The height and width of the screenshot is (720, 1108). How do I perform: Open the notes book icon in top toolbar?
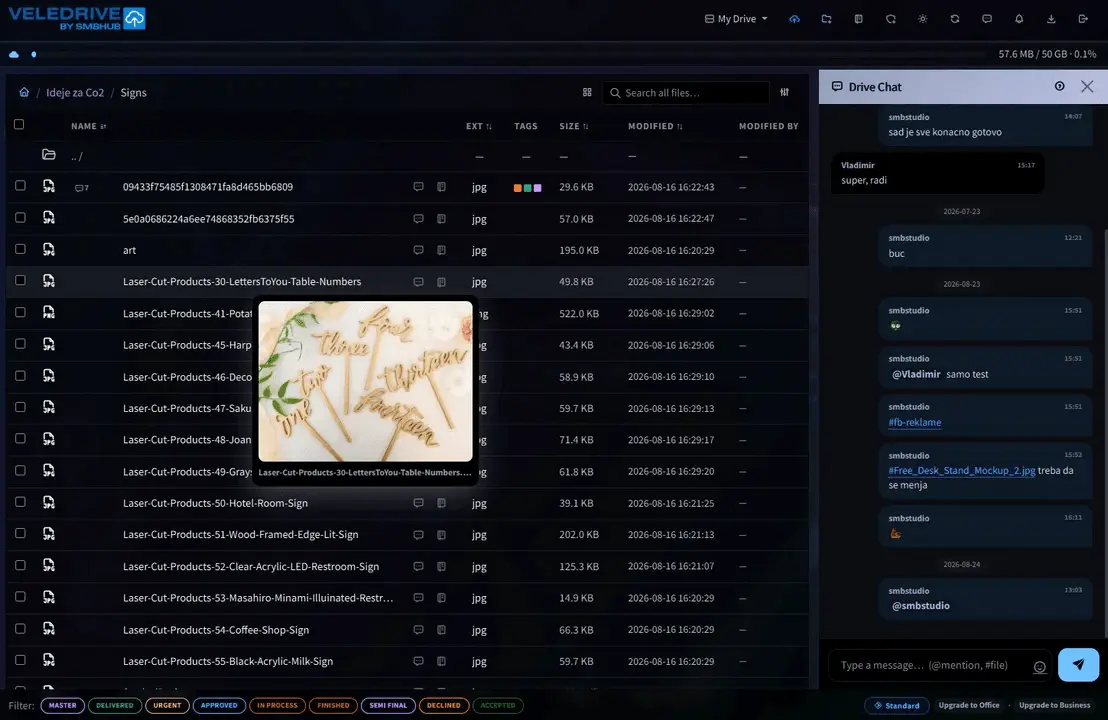859,19
